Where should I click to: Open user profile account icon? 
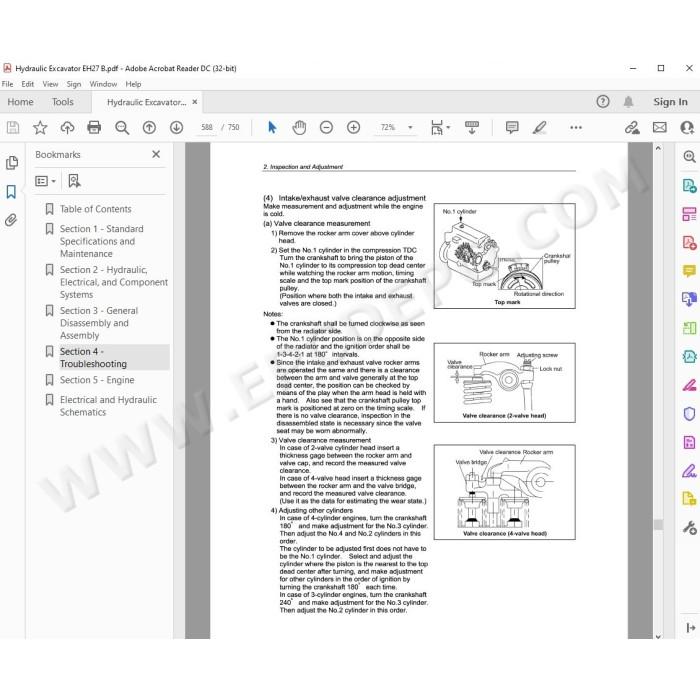coord(687,128)
